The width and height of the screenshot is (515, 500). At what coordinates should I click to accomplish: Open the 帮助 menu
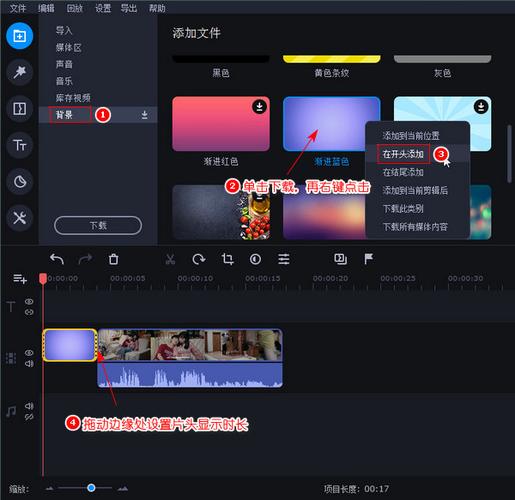[157, 8]
